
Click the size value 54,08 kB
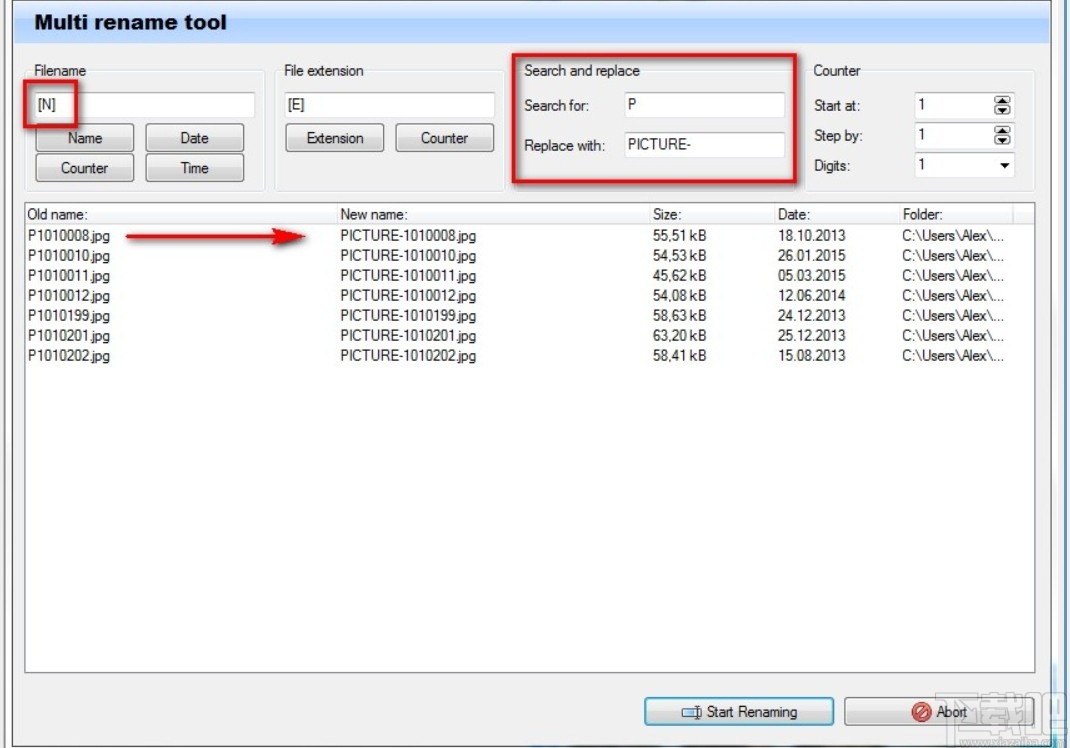tap(680, 296)
